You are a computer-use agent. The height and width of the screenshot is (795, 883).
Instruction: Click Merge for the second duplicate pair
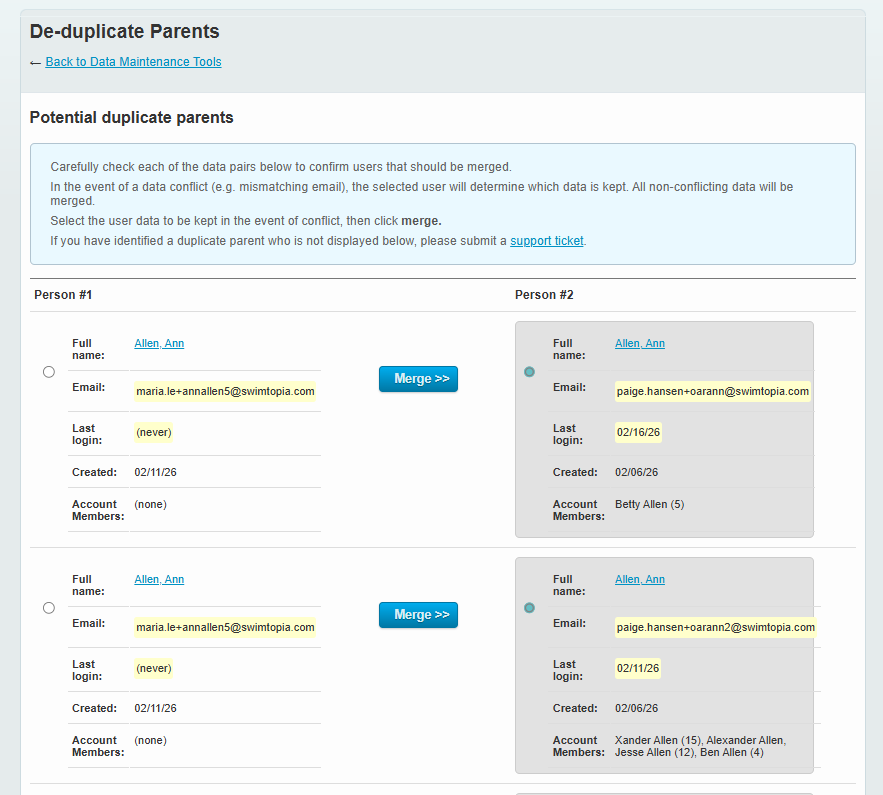tap(418, 615)
